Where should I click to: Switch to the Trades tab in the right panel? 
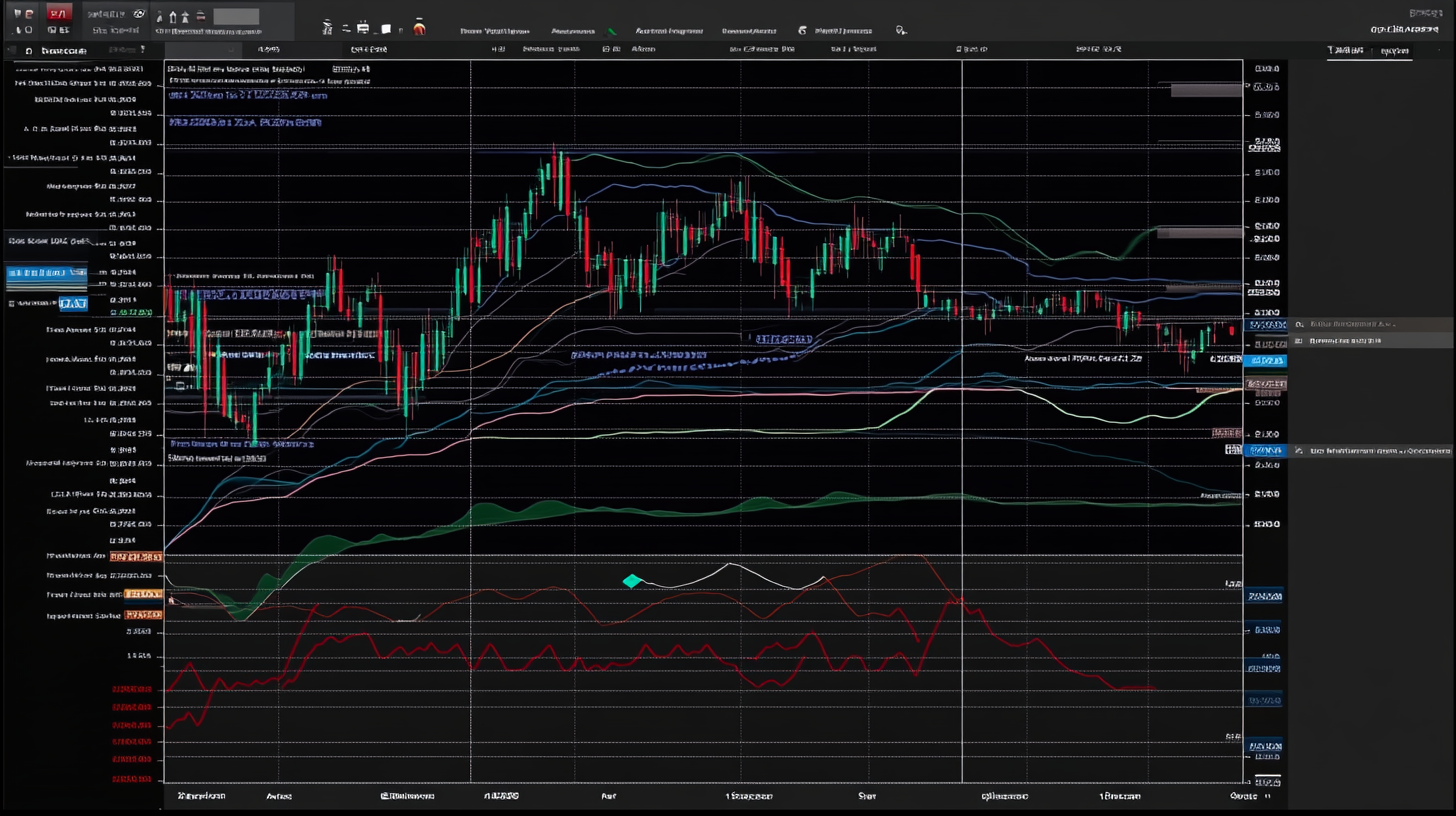[1346, 49]
